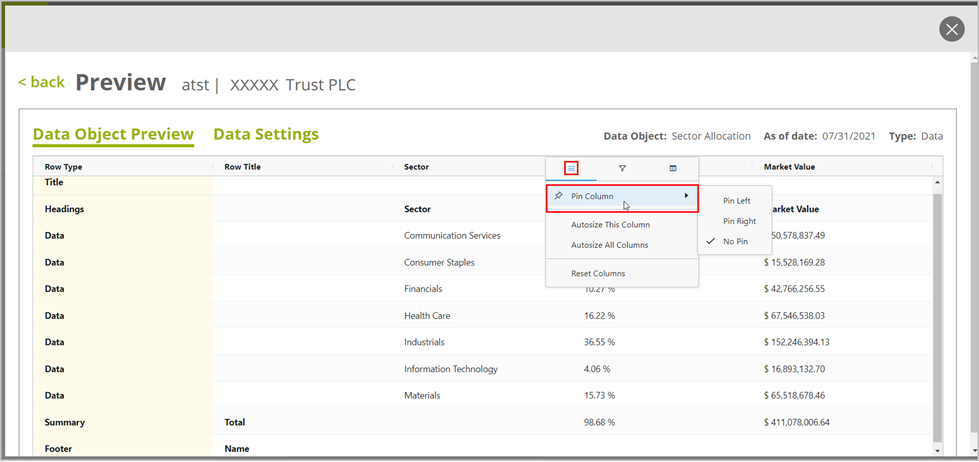This screenshot has width=979, height=462.
Task: Click the bold Sector heading cell
Action: [418, 210]
